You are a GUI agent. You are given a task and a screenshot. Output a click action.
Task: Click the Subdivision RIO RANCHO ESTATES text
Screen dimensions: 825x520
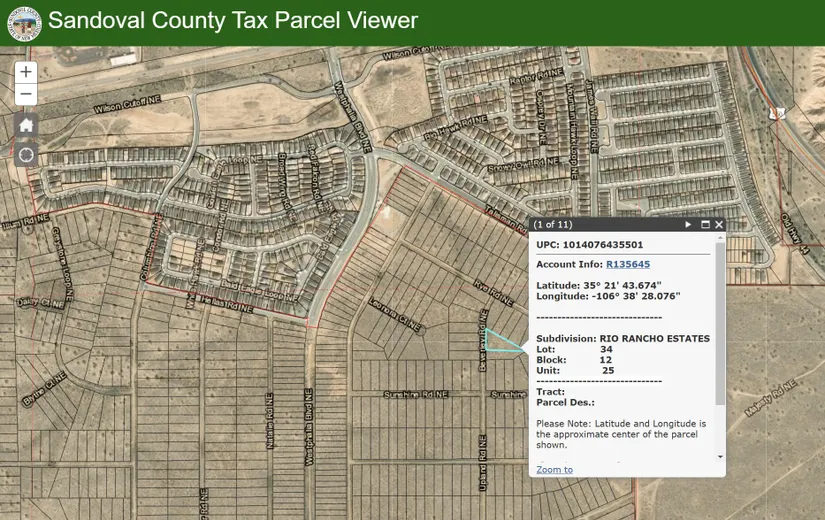tap(622, 339)
